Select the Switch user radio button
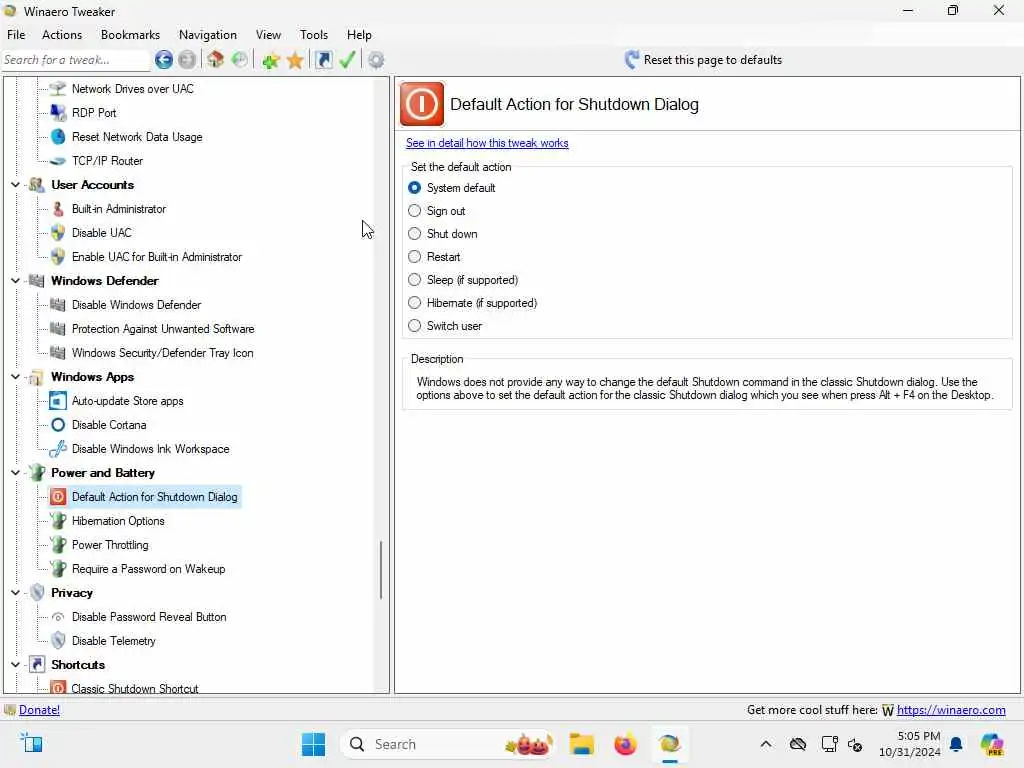This screenshot has width=1024, height=768. 415,326
